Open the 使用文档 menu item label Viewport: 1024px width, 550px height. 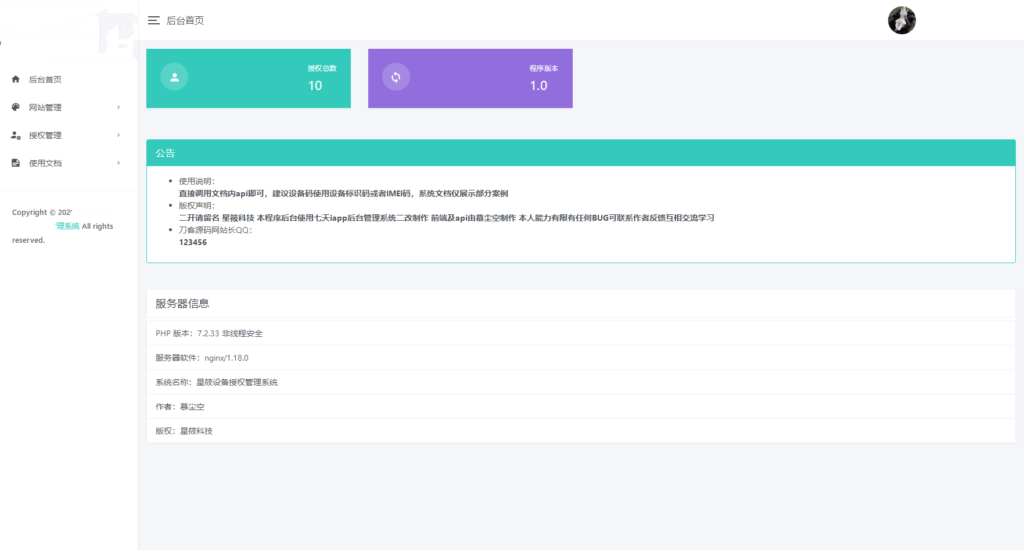(x=45, y=163)
